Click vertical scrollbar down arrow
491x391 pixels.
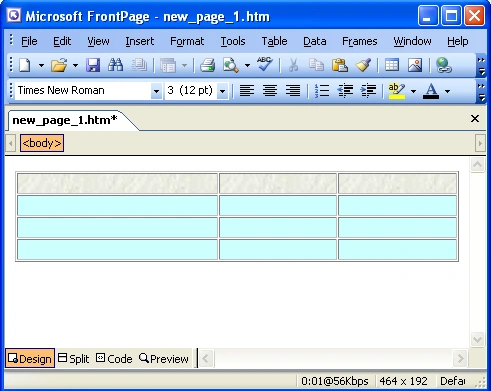point(477,340)
